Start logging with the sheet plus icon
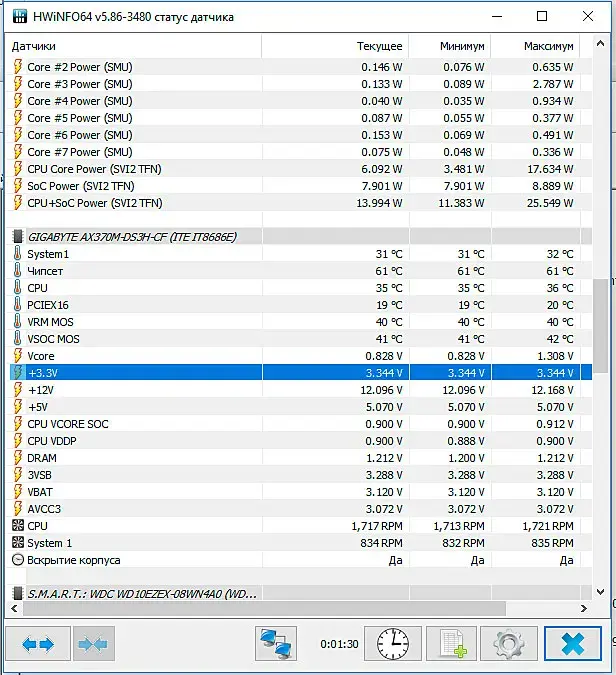Image resolution: width=616 pixels, height=675 pixels. pyautogui.click(x=452, y=644)
